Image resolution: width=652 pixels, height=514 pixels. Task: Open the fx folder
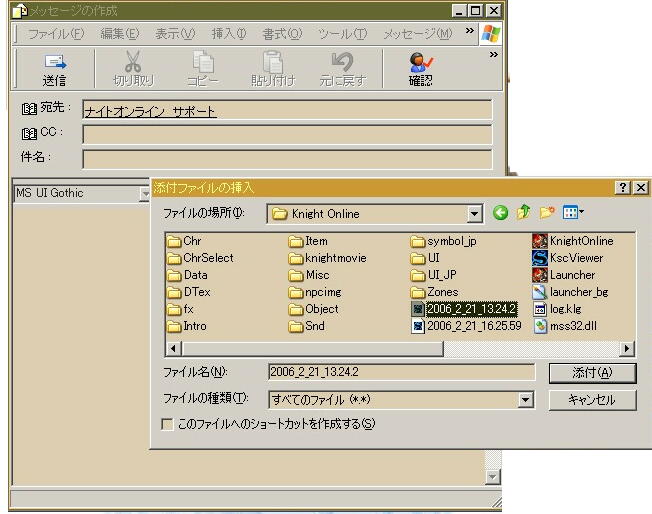(180, 309)
